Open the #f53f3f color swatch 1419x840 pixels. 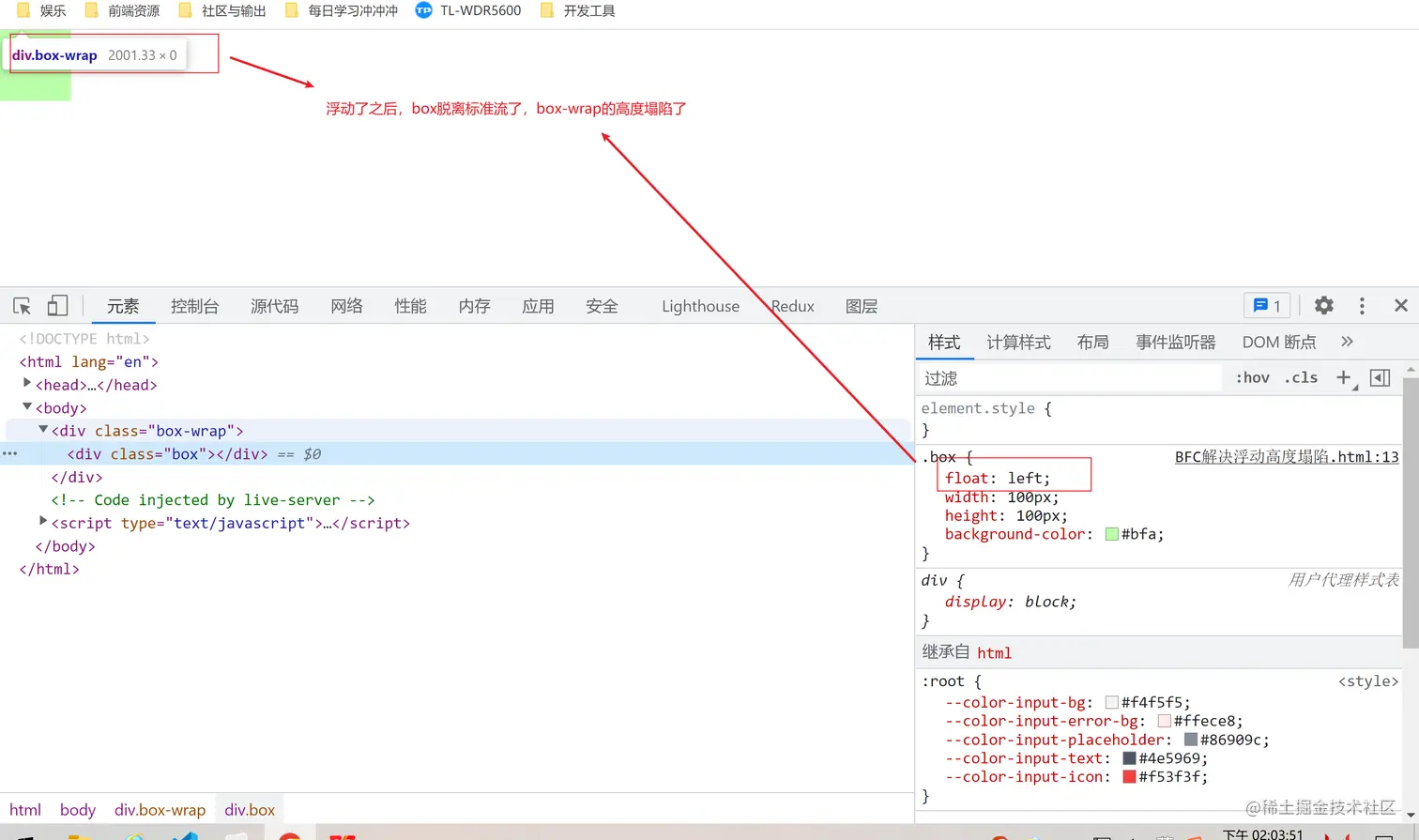click(1130, 777)
